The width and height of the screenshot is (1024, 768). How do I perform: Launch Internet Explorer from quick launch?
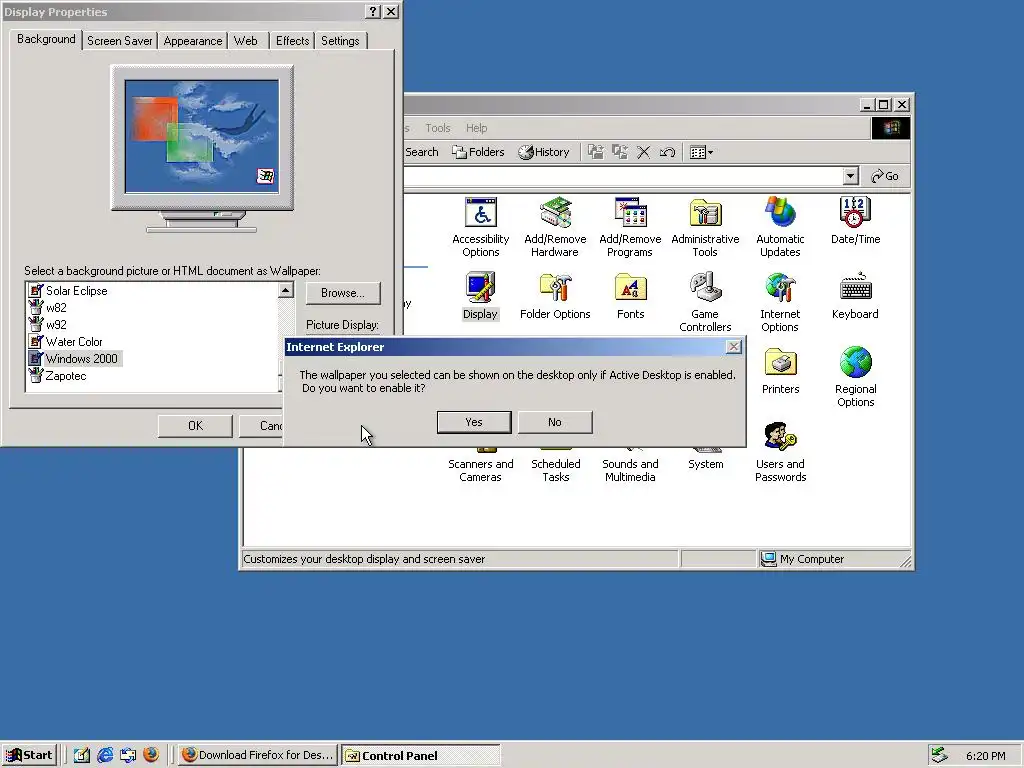tap(104, 756)
